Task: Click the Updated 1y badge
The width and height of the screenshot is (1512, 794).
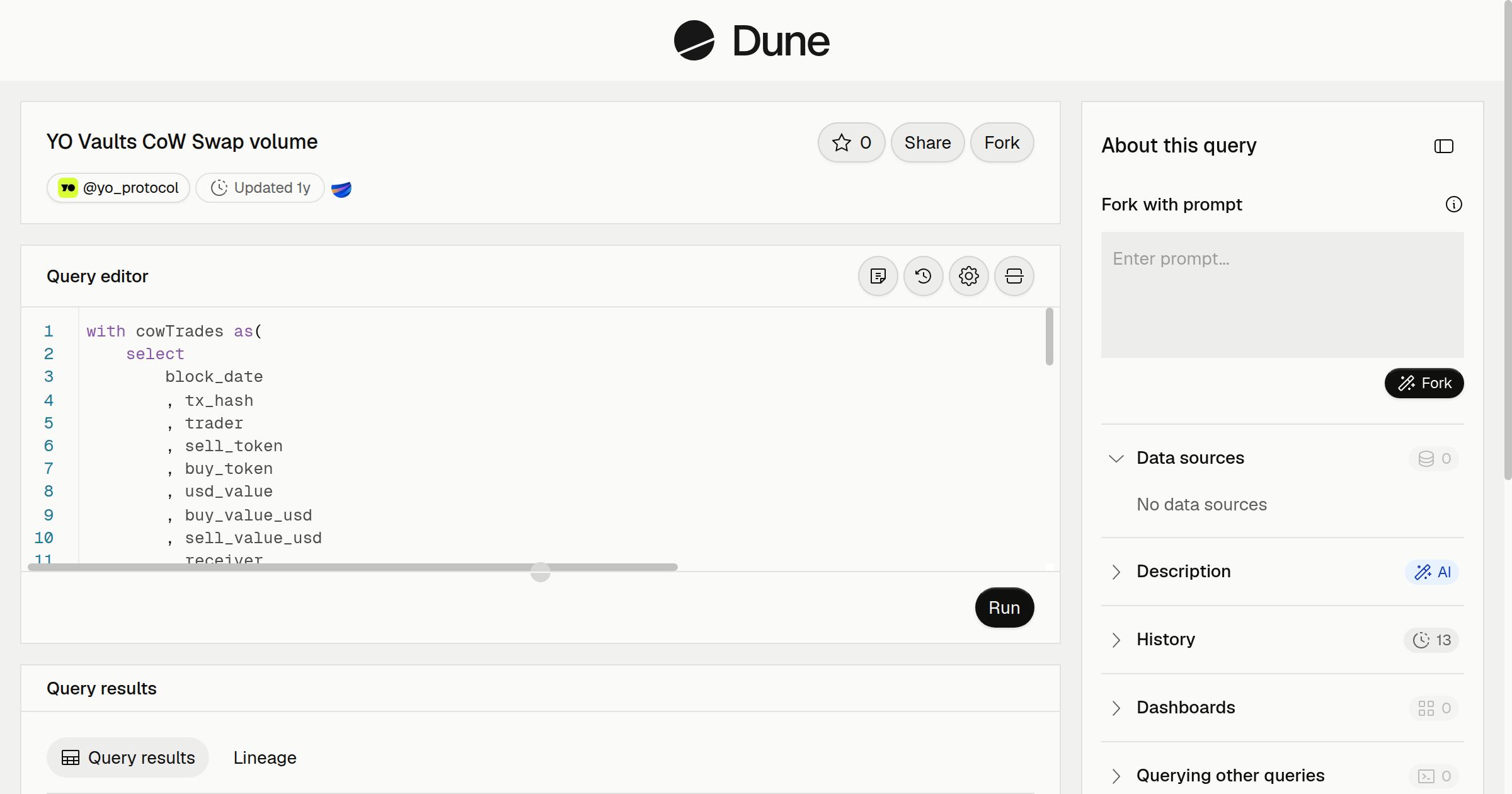Action: (260, 188)
